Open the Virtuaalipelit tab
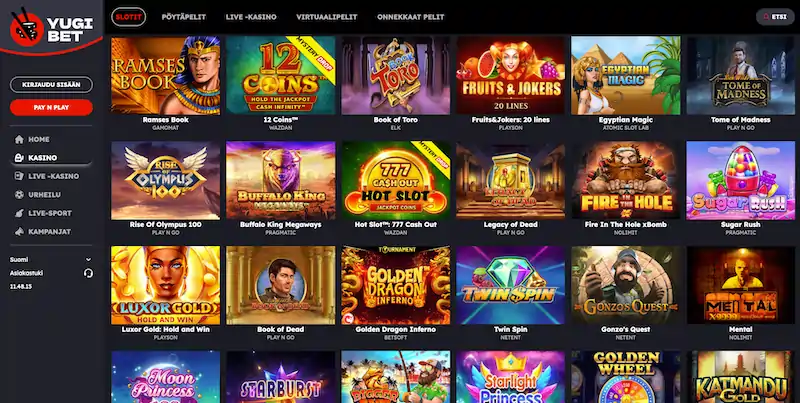Screen dimensions: 800x403 coord(327,17)
